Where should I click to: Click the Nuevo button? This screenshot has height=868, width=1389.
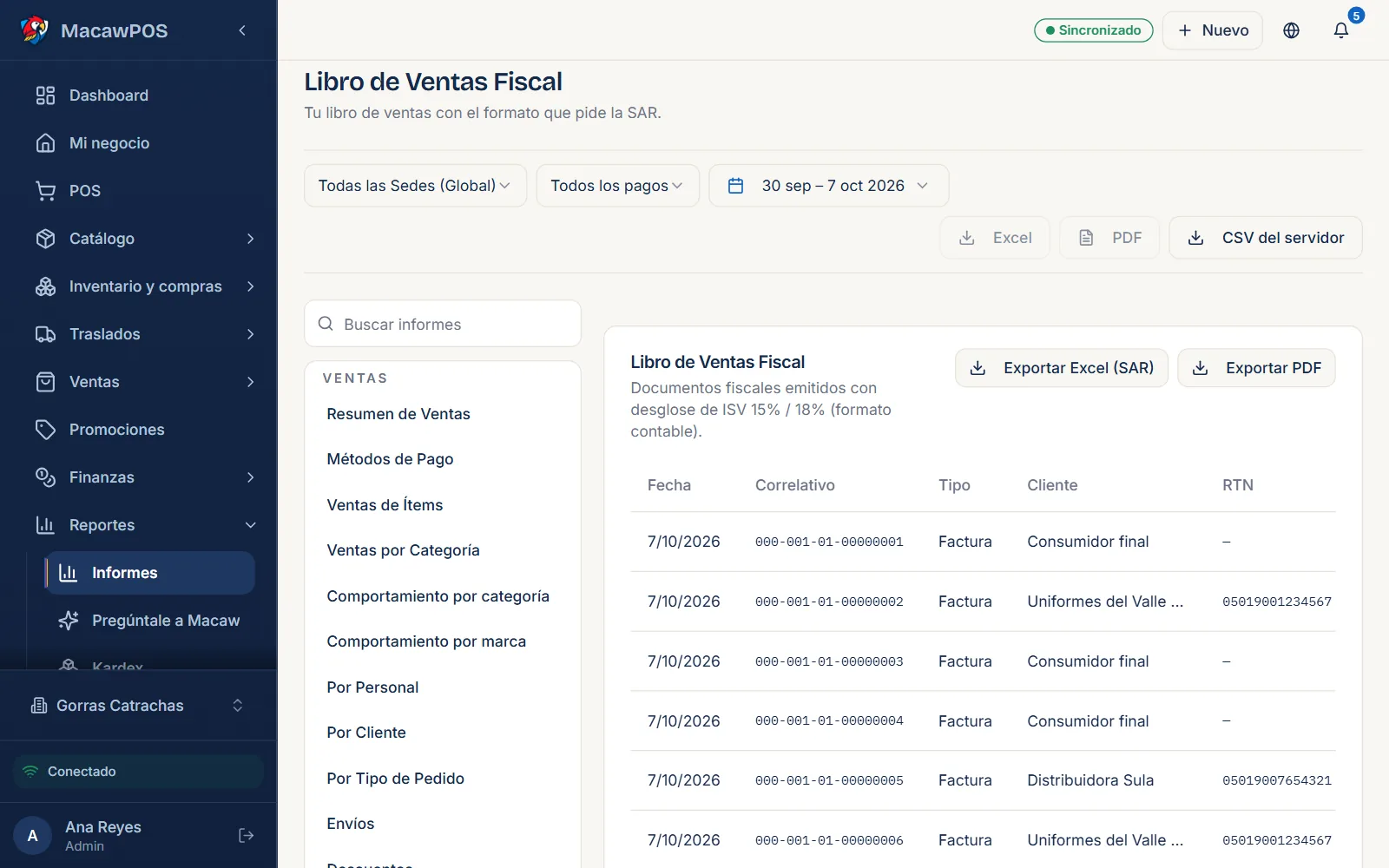coord(1212,30)
